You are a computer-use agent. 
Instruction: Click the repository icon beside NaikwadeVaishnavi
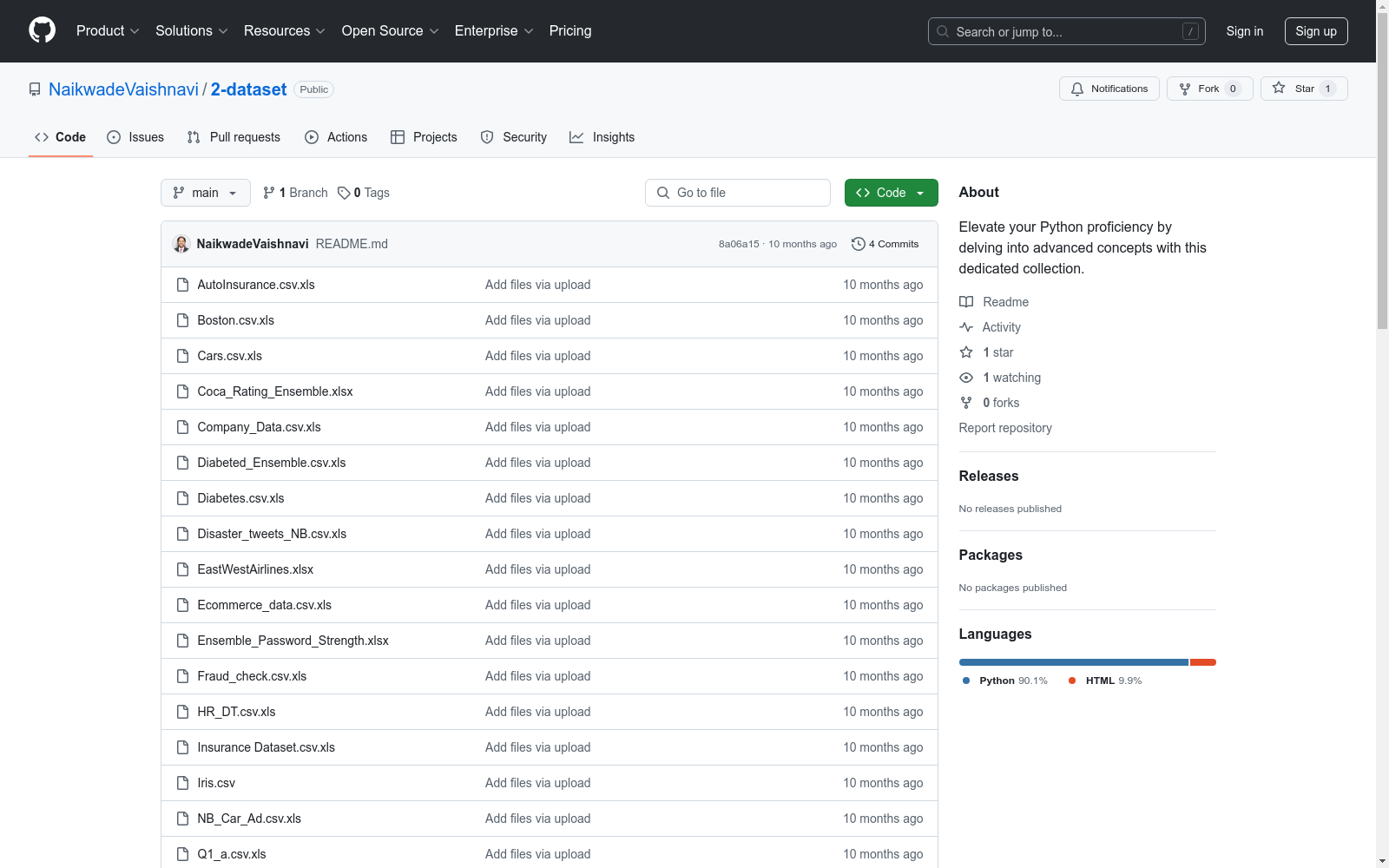pyautogui.click(x=35, y=89)
